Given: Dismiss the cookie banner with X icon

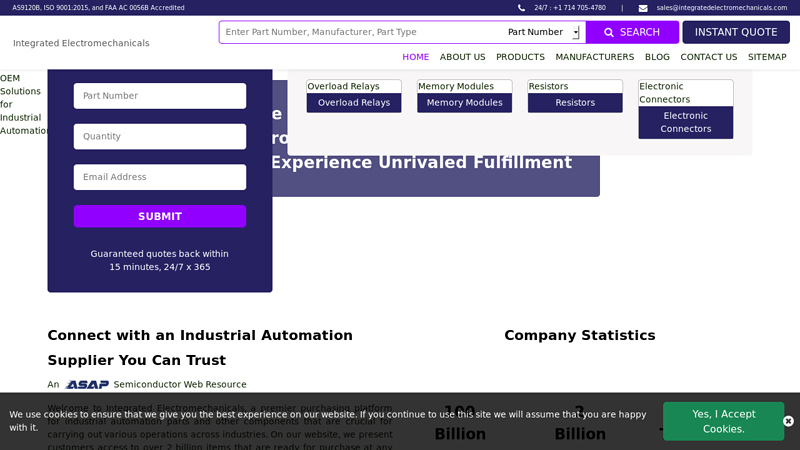Looking at the screenshot, I should point(788,421).
